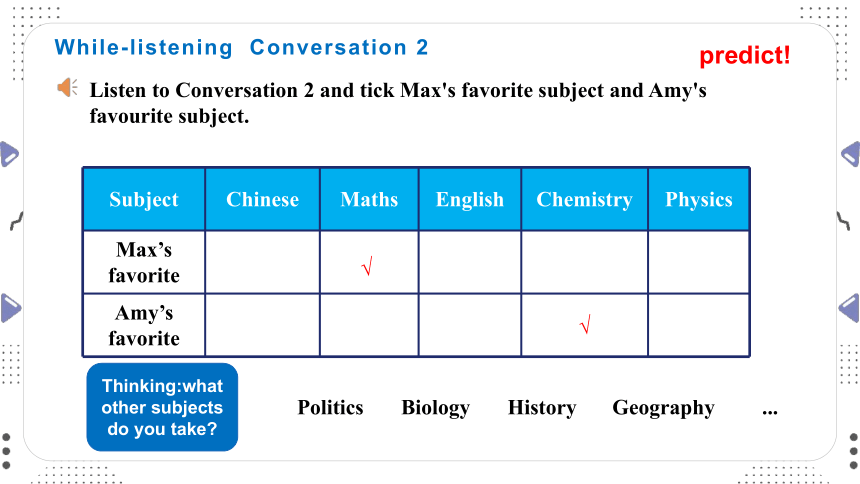Select the Amy's favorite row label
Image resolution: width=860 pixels, height=484 pixels.
pos(144,325)
